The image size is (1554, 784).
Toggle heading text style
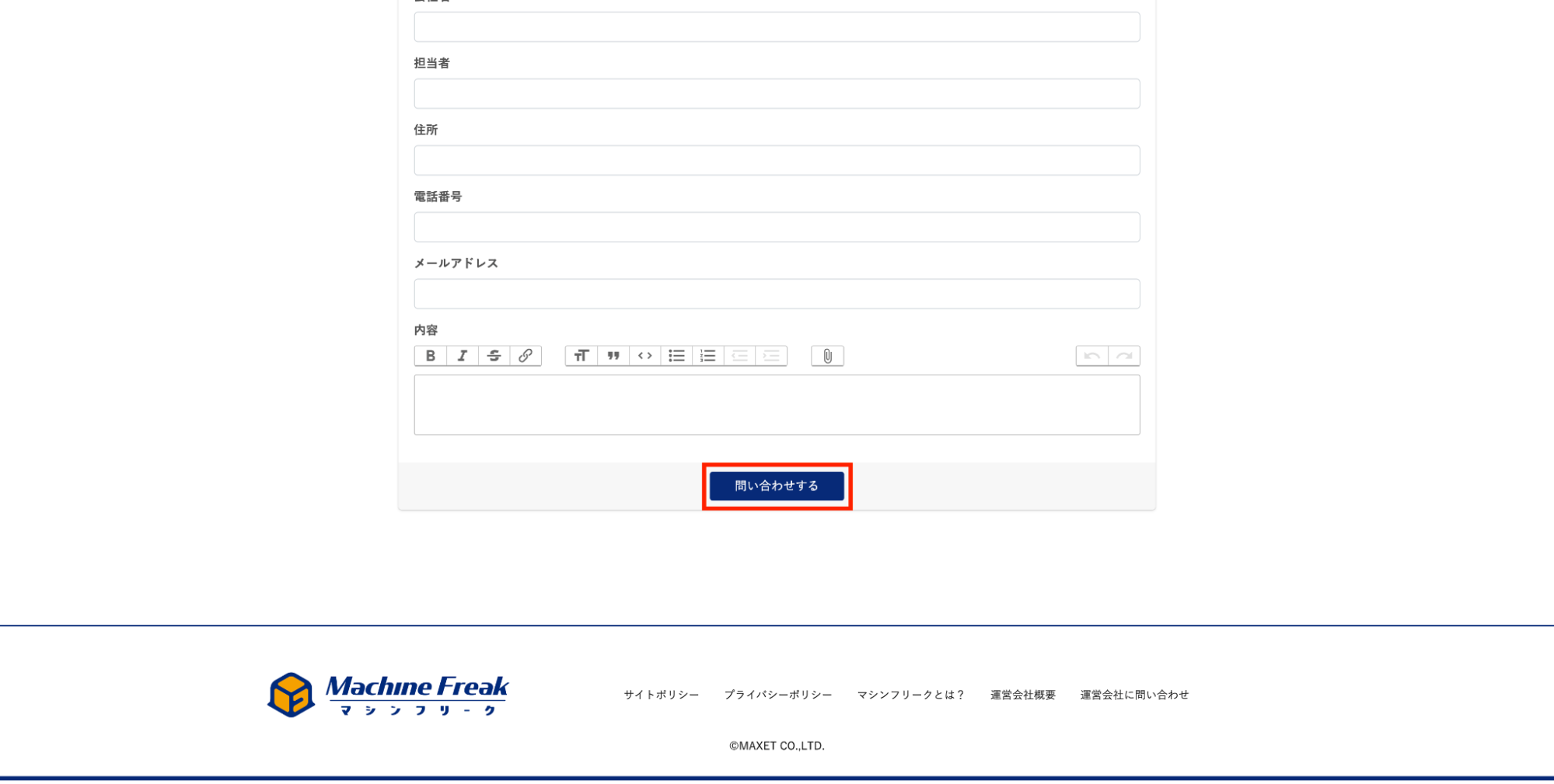pyautogui.click(x=581, y=356)
